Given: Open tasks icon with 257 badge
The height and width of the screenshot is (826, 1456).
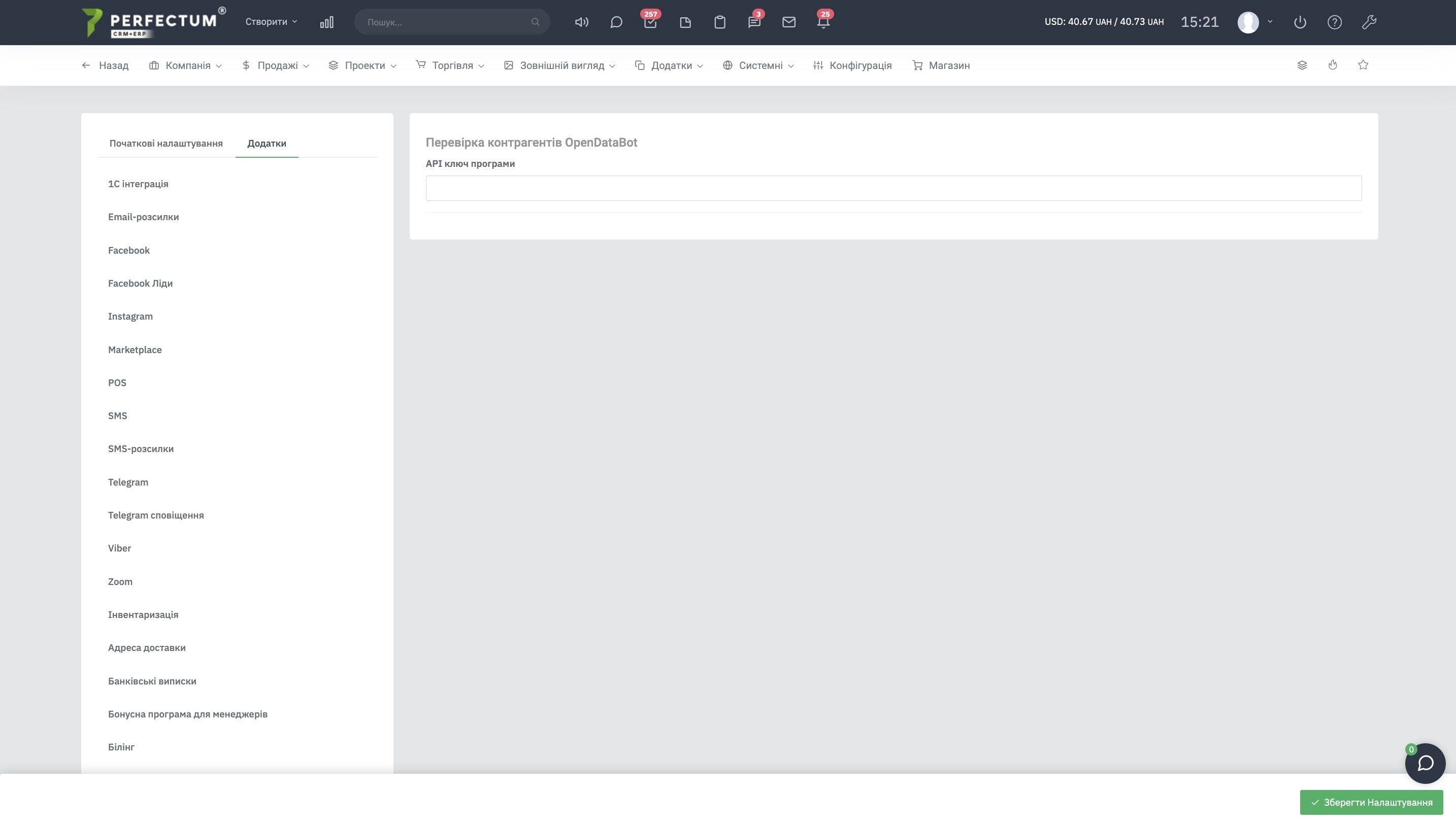Looking at the screenshot, I should click(x=650, y=22).
